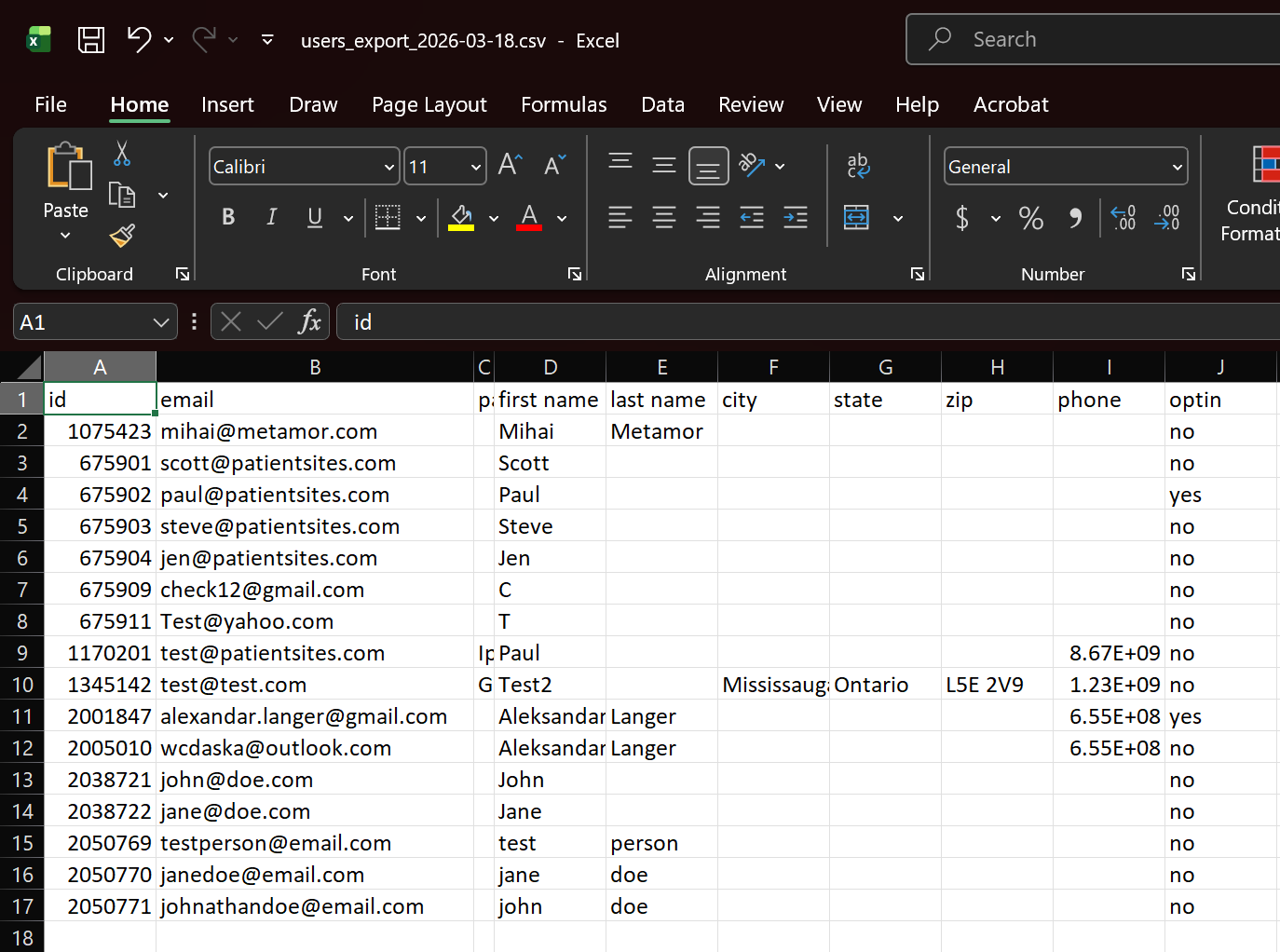The height and width of the screenshot is (952, 1280).
Task: Click the Insert Function fx icon
Action: click(x=309, y=322)
